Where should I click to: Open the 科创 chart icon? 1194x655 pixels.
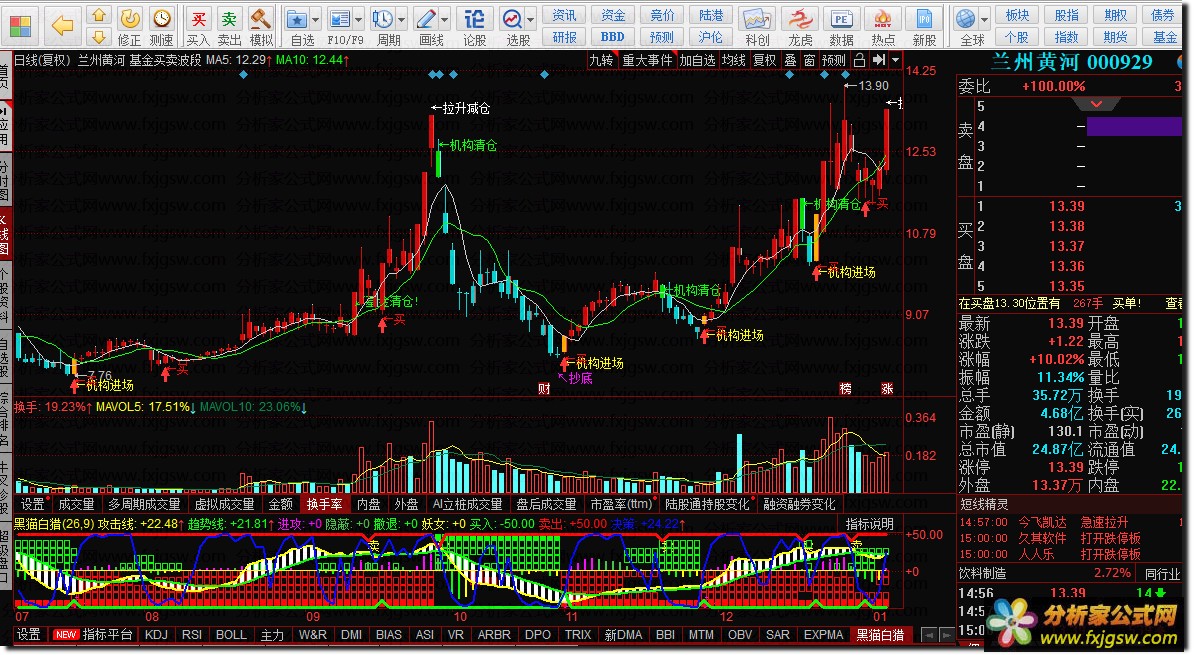[757, 18]
